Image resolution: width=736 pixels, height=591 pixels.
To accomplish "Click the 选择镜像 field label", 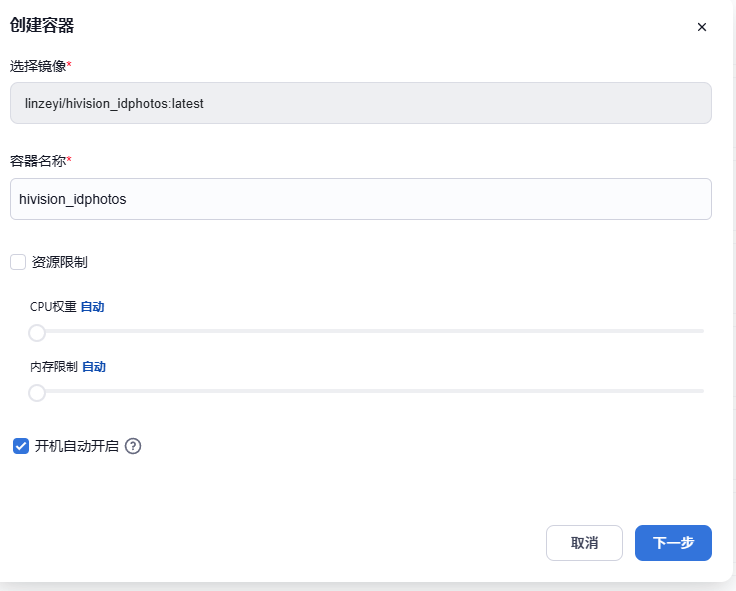I will (38, 66).
